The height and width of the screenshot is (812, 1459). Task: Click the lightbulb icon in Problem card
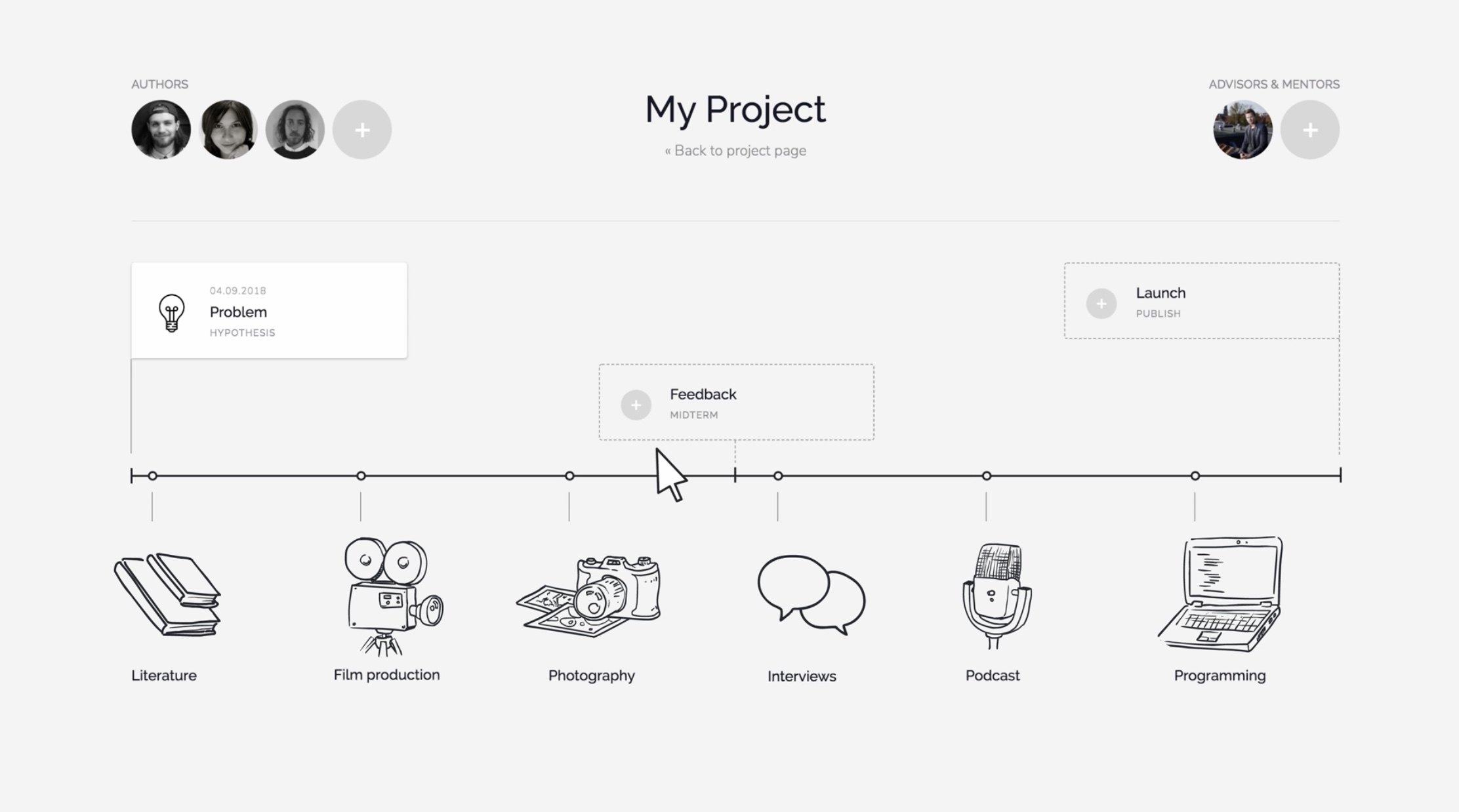[x=171, y=313]
